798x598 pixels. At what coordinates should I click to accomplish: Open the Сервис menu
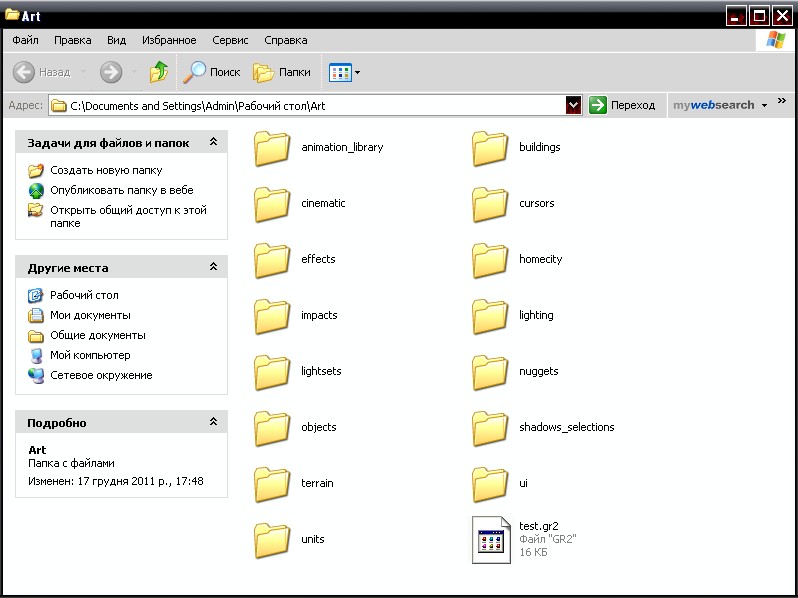tap(230, 40)
